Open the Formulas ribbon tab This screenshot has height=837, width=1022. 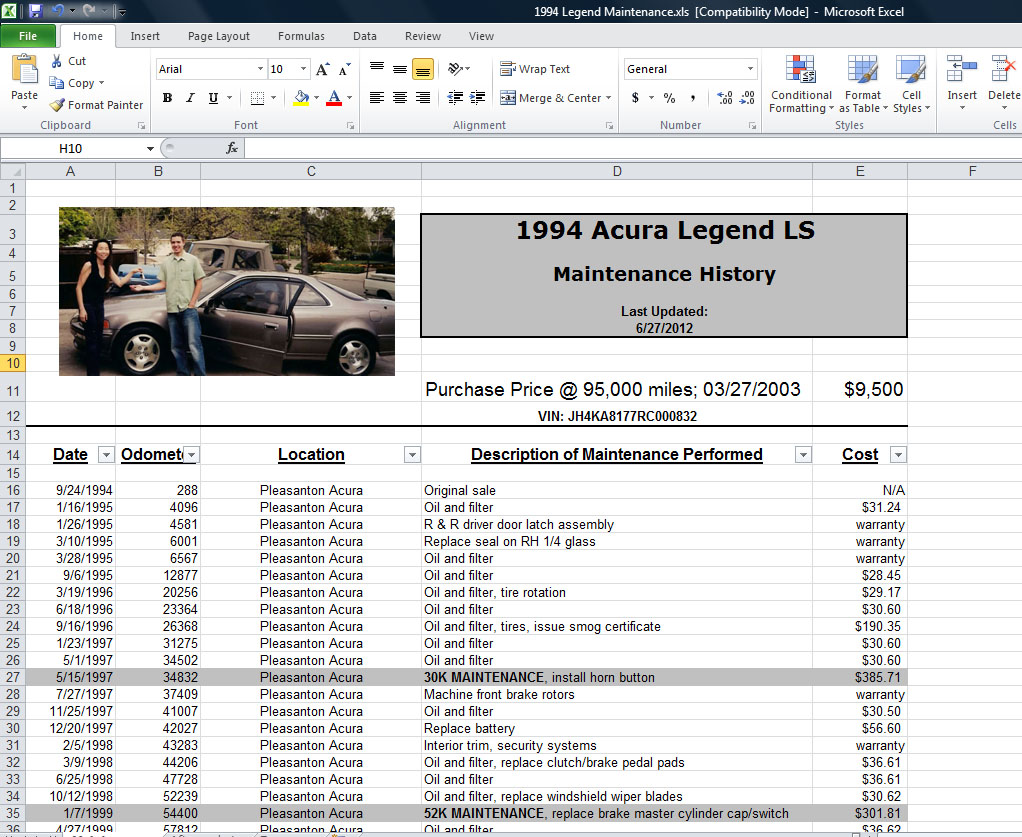[x=301, y=36]
